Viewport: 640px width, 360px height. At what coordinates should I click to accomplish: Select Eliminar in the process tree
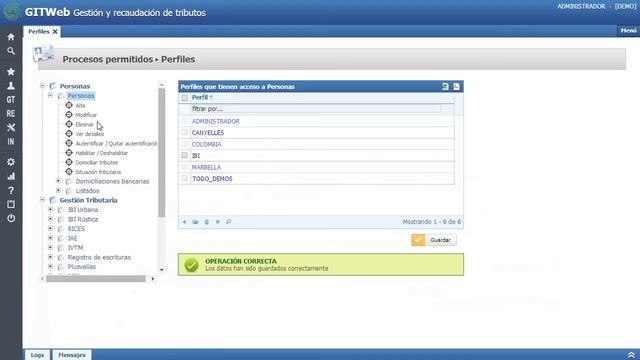(84, 124)
